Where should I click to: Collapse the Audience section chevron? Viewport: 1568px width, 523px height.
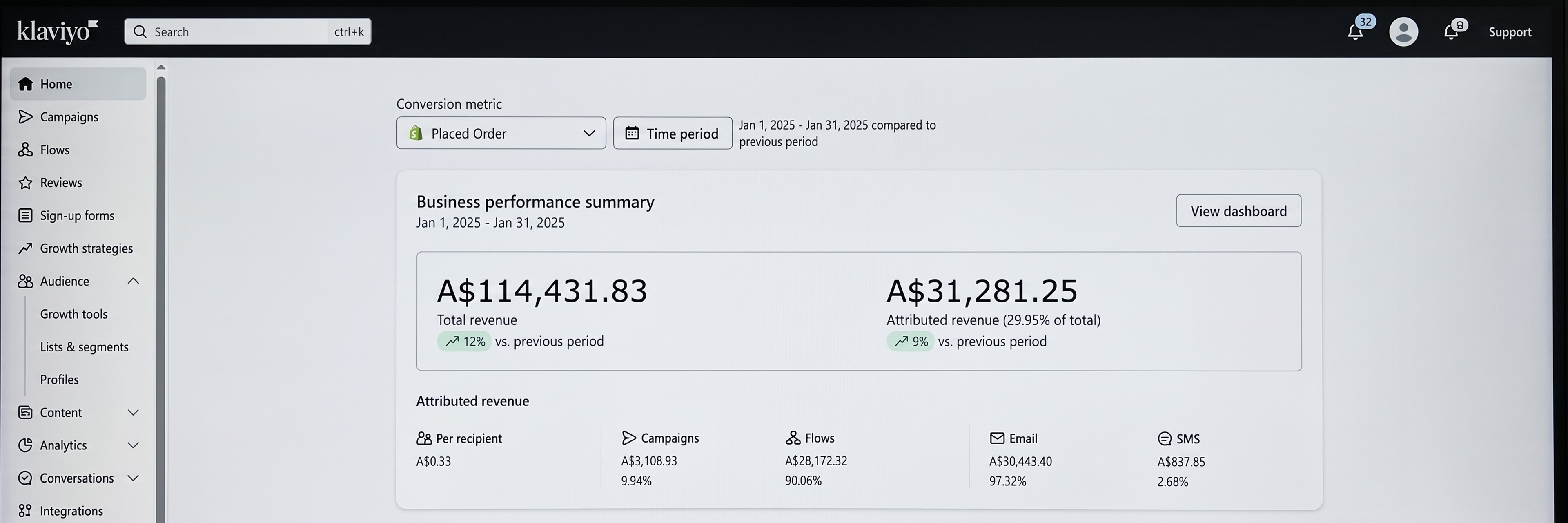pos(133,281)
